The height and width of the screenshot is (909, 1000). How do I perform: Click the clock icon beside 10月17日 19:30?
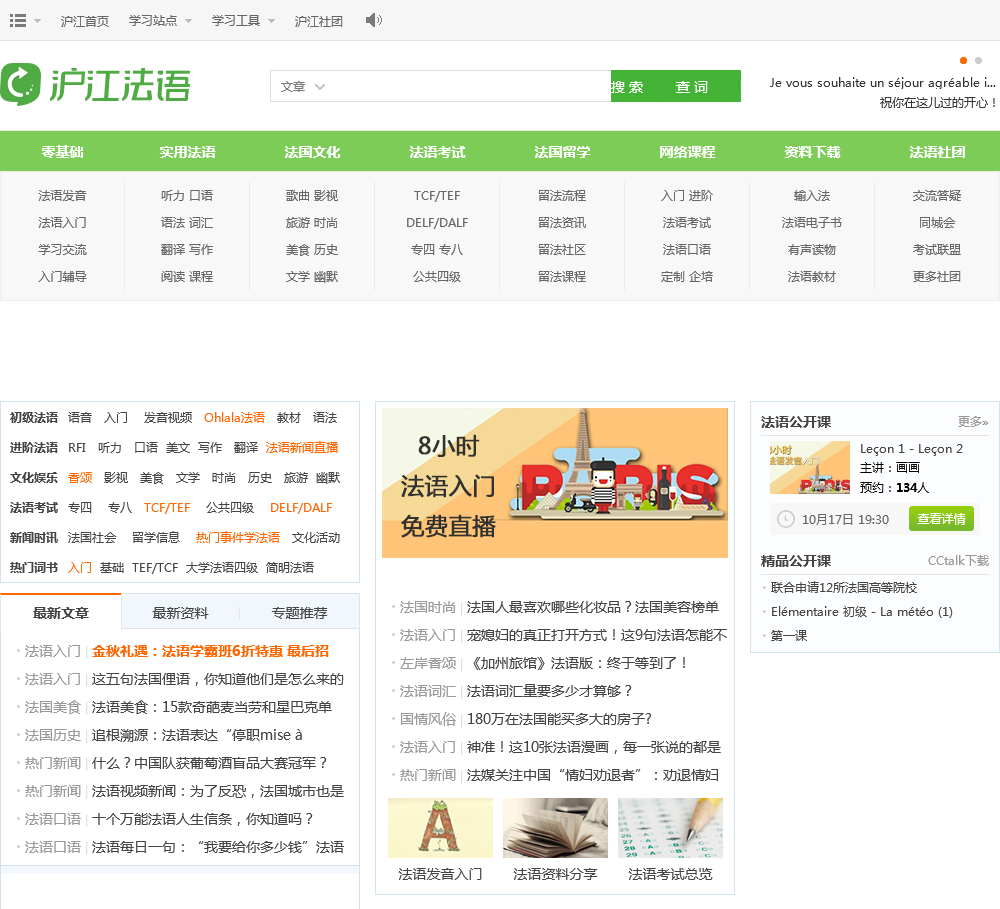click(786, 519)
